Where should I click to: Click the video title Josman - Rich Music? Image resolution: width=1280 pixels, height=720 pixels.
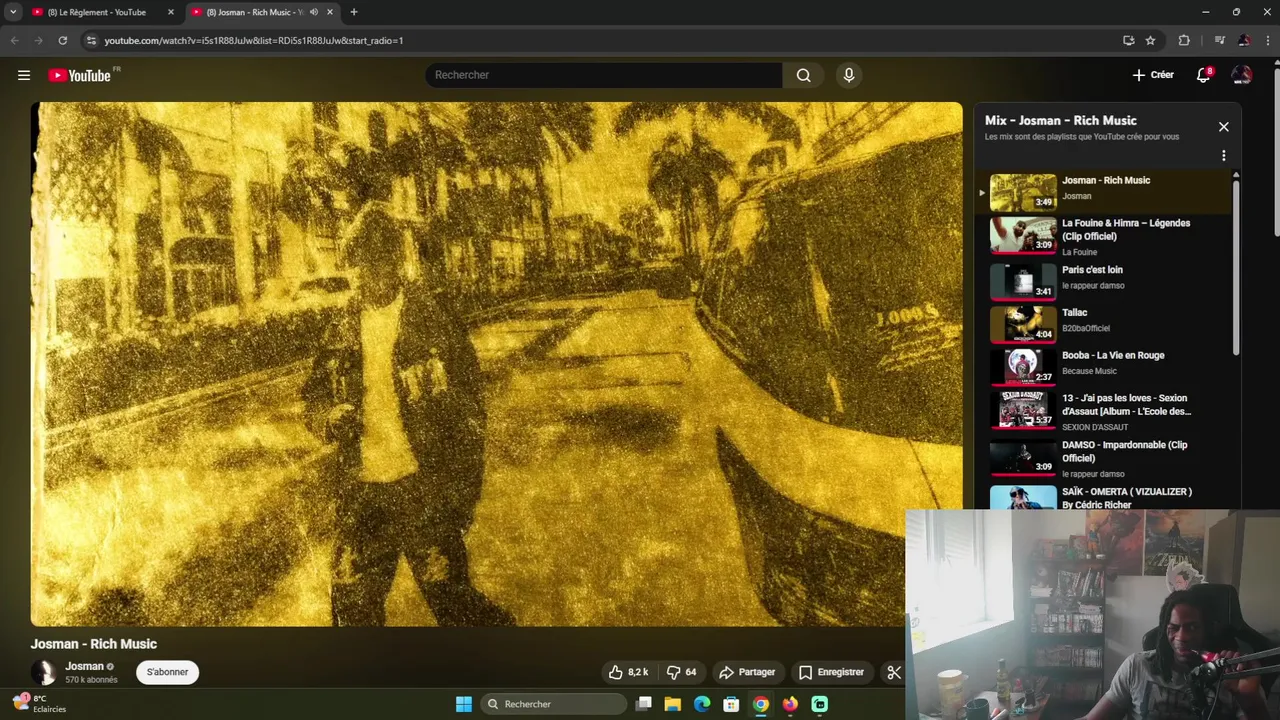(x=94, y=644)
